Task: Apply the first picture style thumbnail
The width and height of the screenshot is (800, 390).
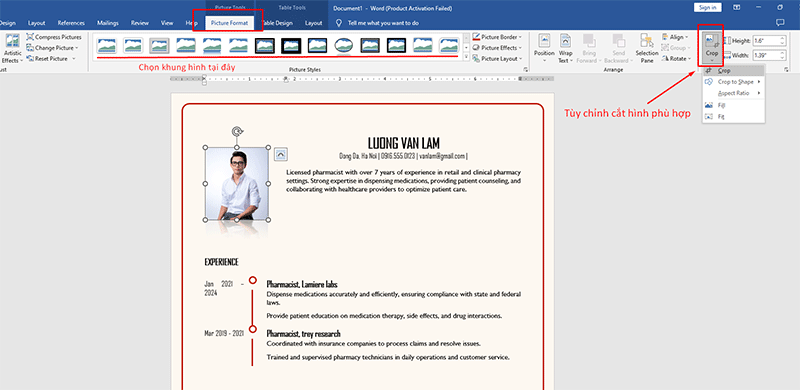Action: click(x=107, y=45)
